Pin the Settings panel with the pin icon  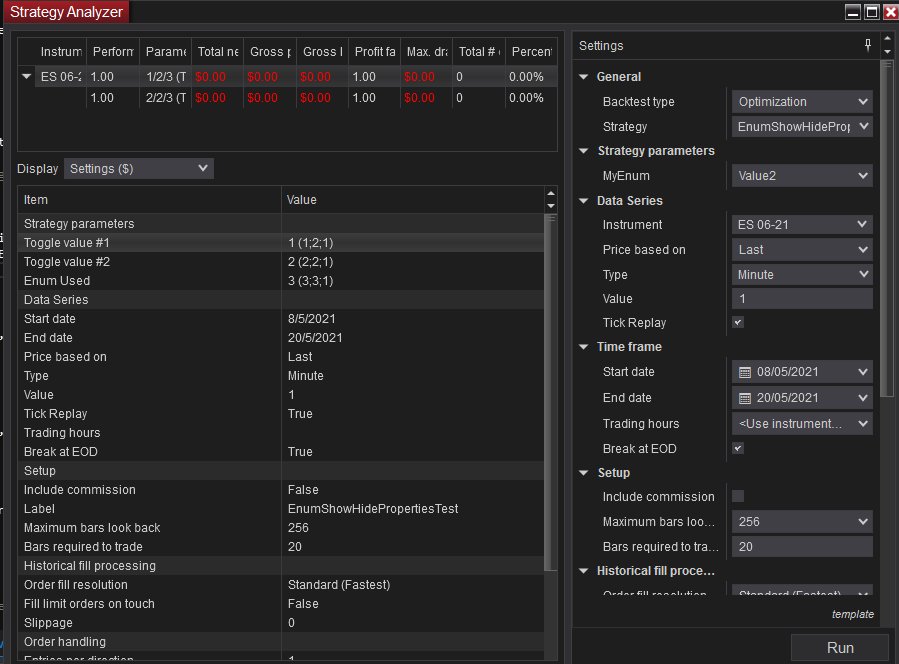(x=868, y=46)
